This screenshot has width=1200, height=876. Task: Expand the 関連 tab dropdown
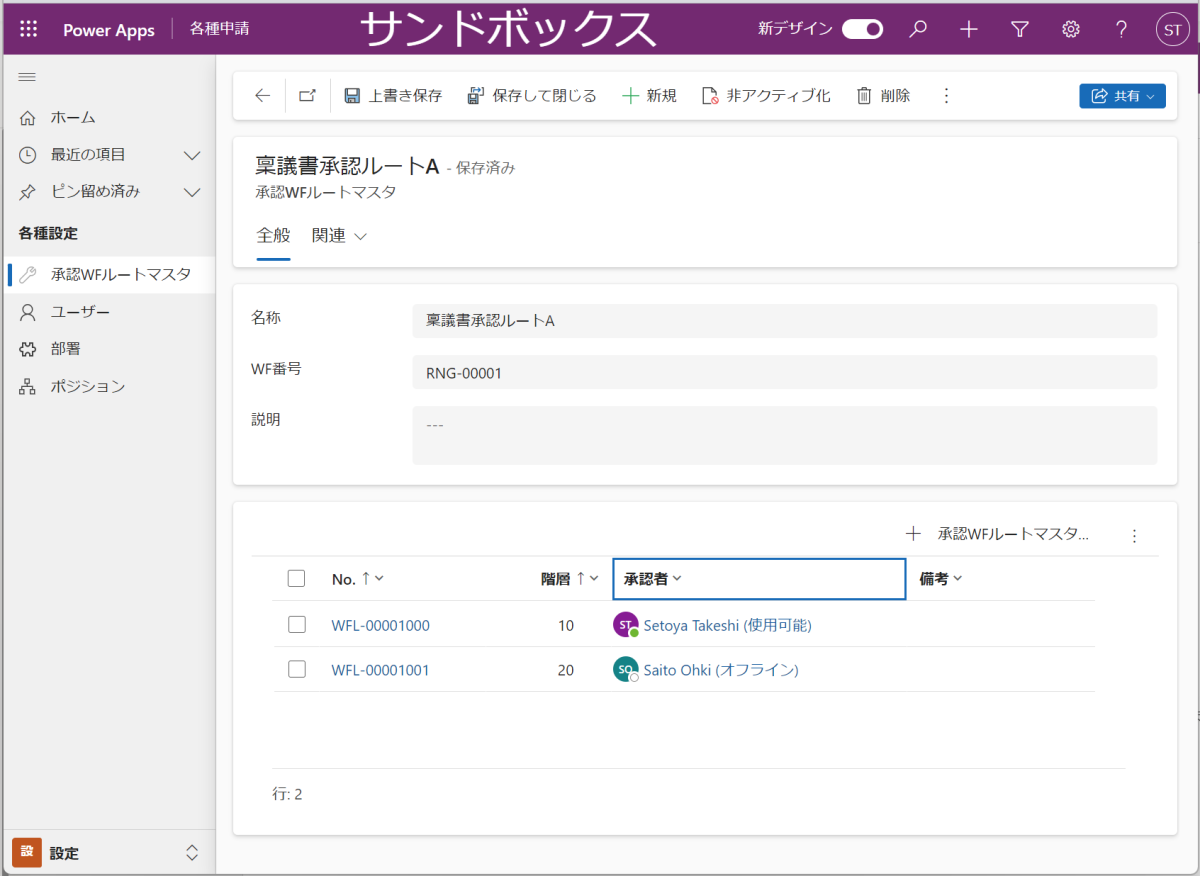click(x=339, y=235)
